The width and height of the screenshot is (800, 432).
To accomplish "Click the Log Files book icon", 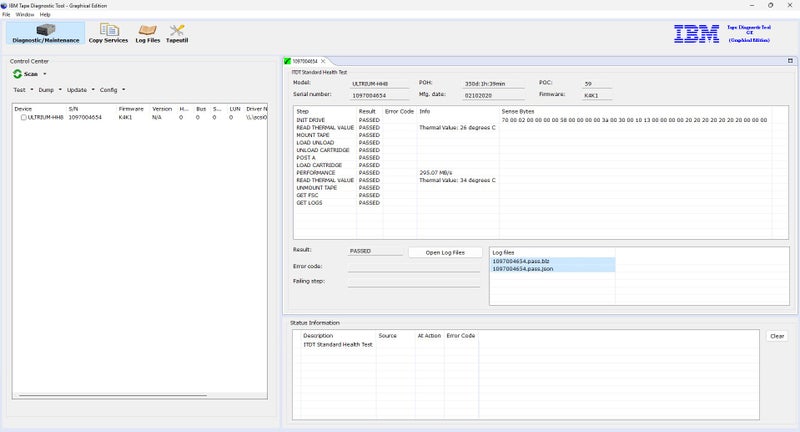I will (147, 30).
